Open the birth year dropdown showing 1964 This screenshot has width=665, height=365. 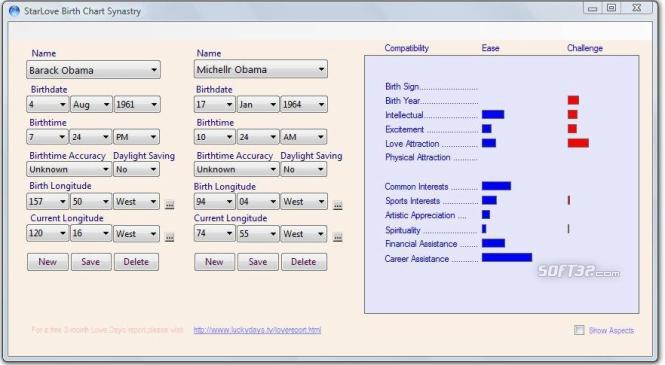304,104
